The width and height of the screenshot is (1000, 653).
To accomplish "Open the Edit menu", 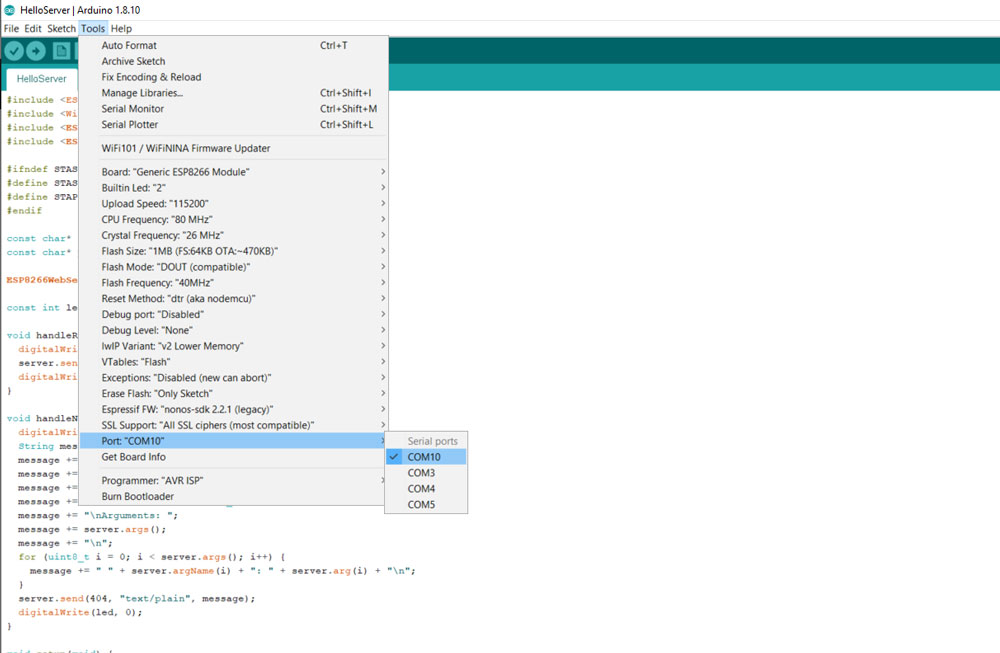I will click(x=33, y=28).
